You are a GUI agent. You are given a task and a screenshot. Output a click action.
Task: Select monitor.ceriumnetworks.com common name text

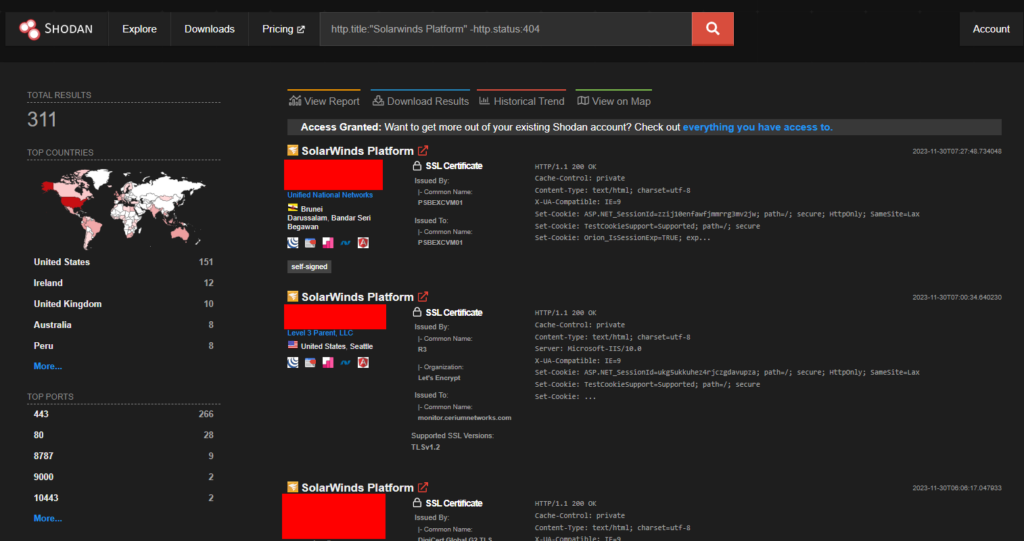(x=464, y=418)
